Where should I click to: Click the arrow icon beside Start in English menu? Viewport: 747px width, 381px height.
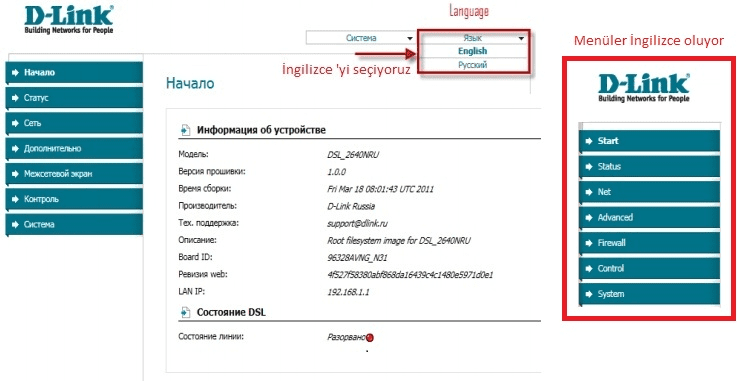point(589,141)
